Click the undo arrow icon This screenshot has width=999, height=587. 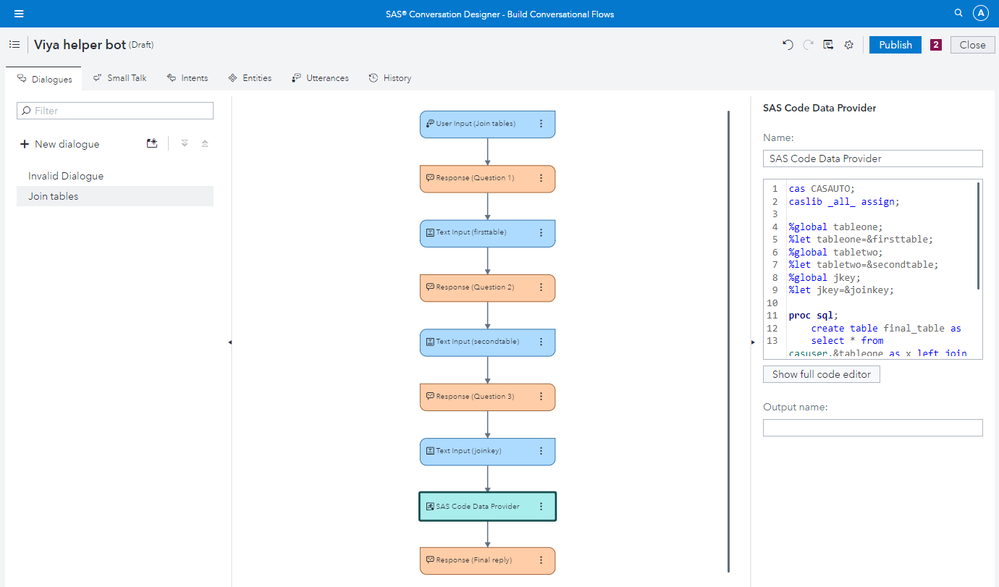(788, 45)
